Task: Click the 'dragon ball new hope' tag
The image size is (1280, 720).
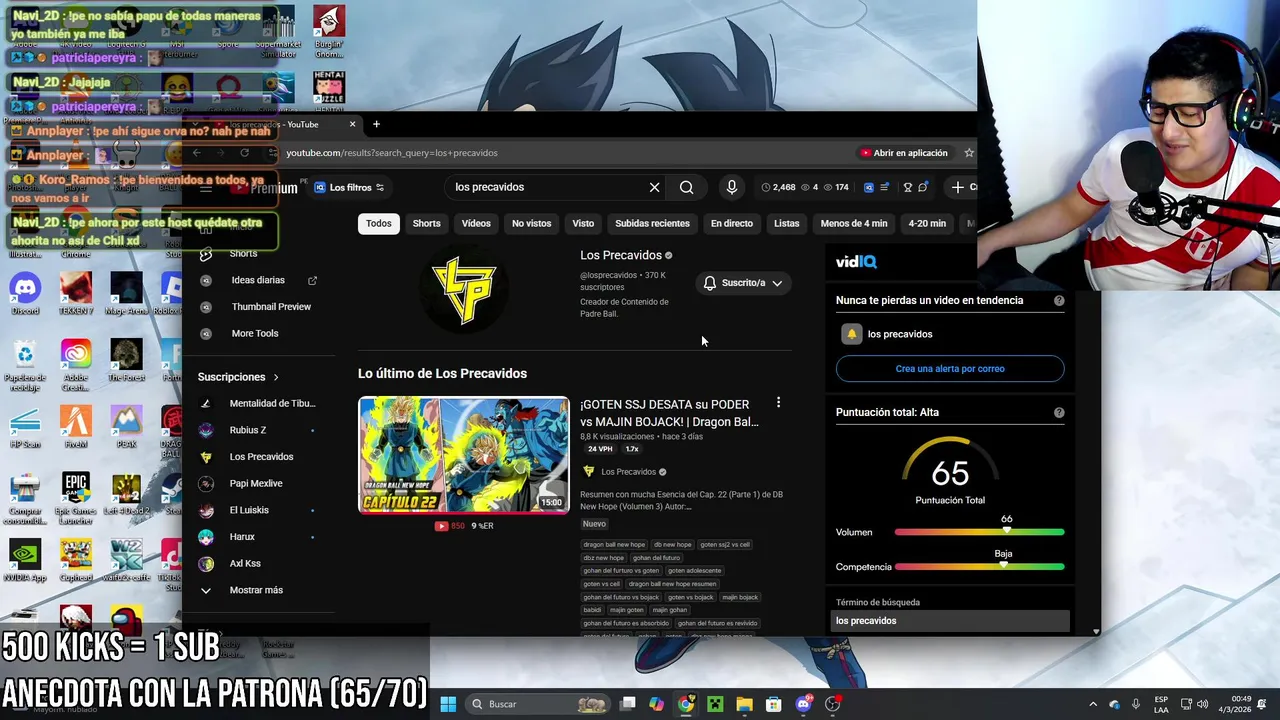Action: tap(615, 545)
